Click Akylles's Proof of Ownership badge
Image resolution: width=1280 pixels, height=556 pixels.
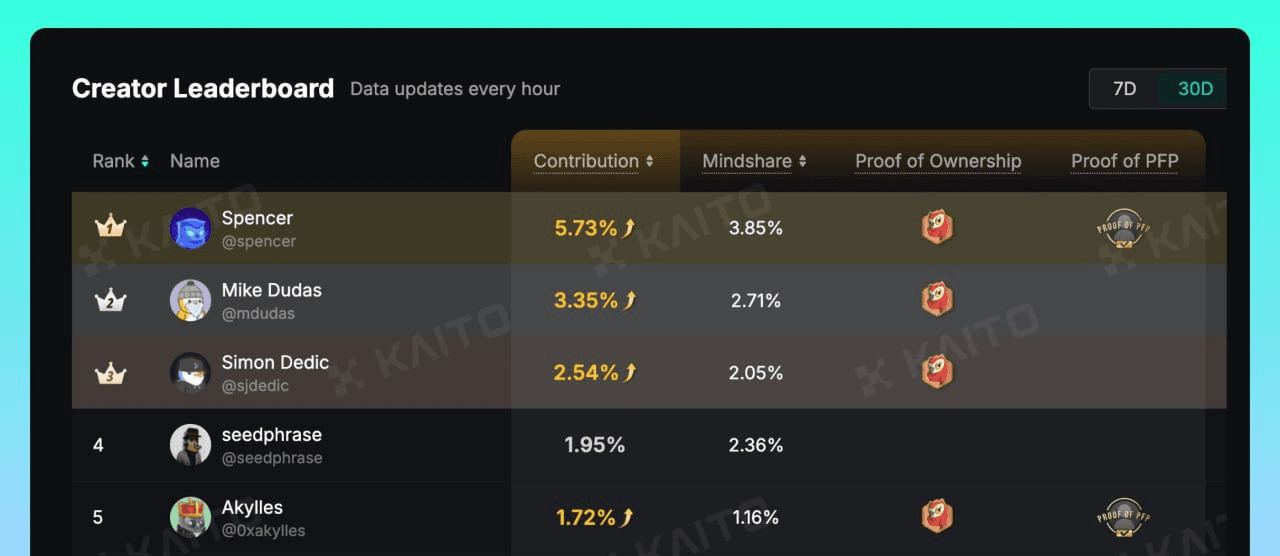tap(937, 516)
